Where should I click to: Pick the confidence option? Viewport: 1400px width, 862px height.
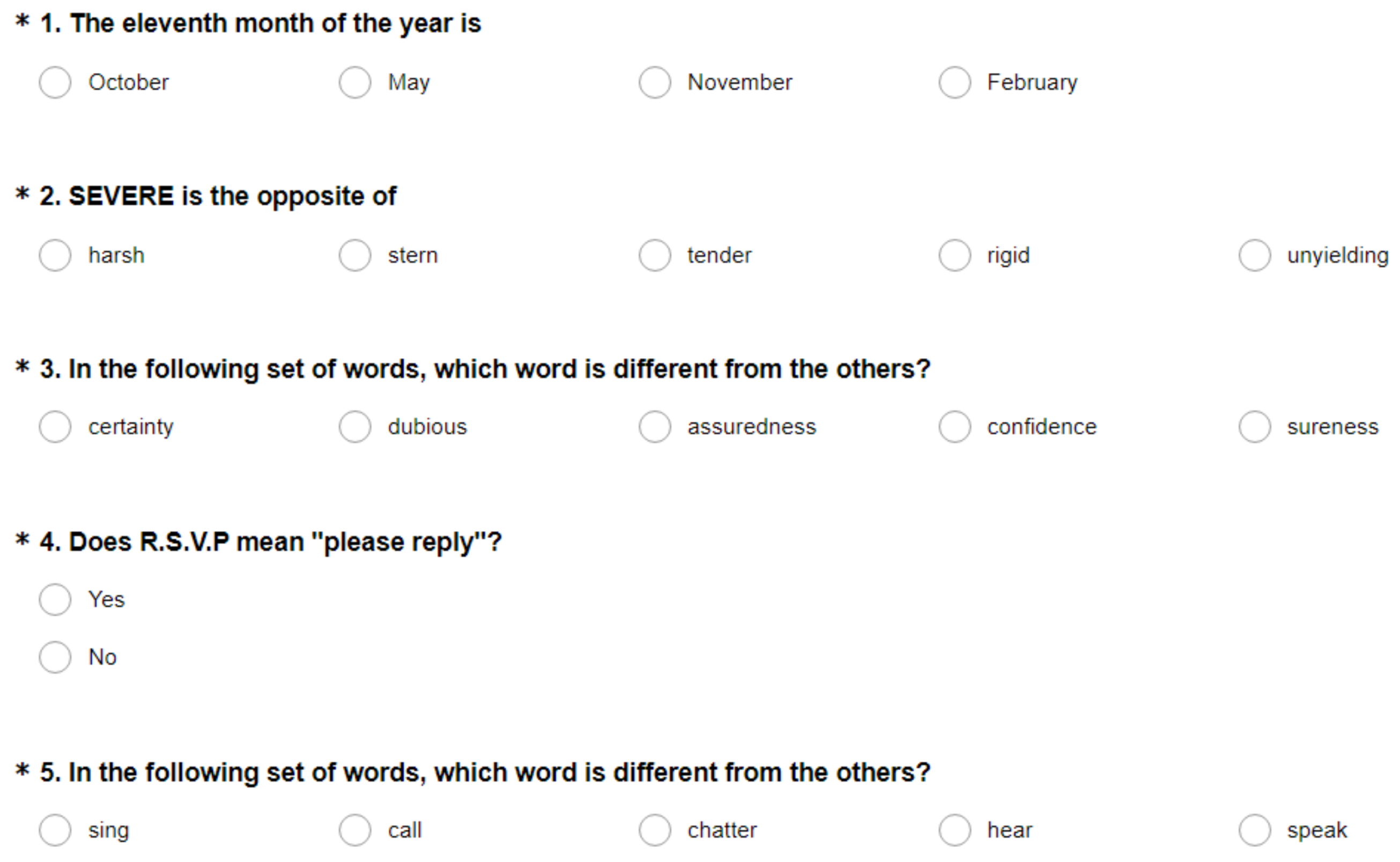tap(954, 427)
